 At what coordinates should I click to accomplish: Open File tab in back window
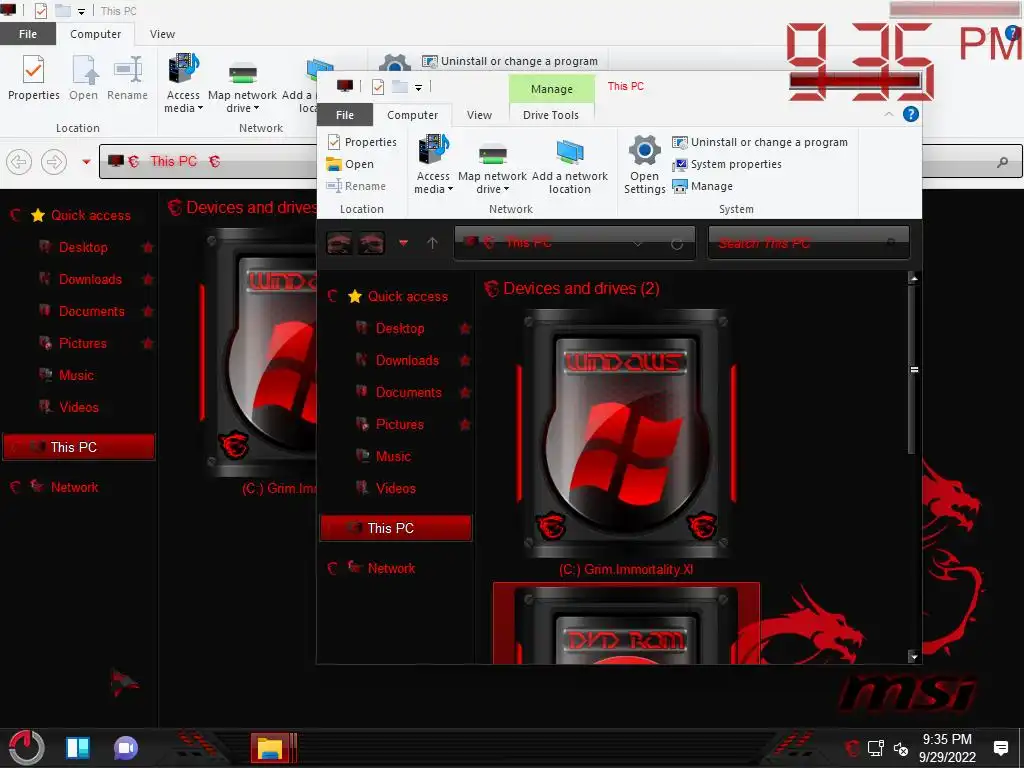(28, 34)
